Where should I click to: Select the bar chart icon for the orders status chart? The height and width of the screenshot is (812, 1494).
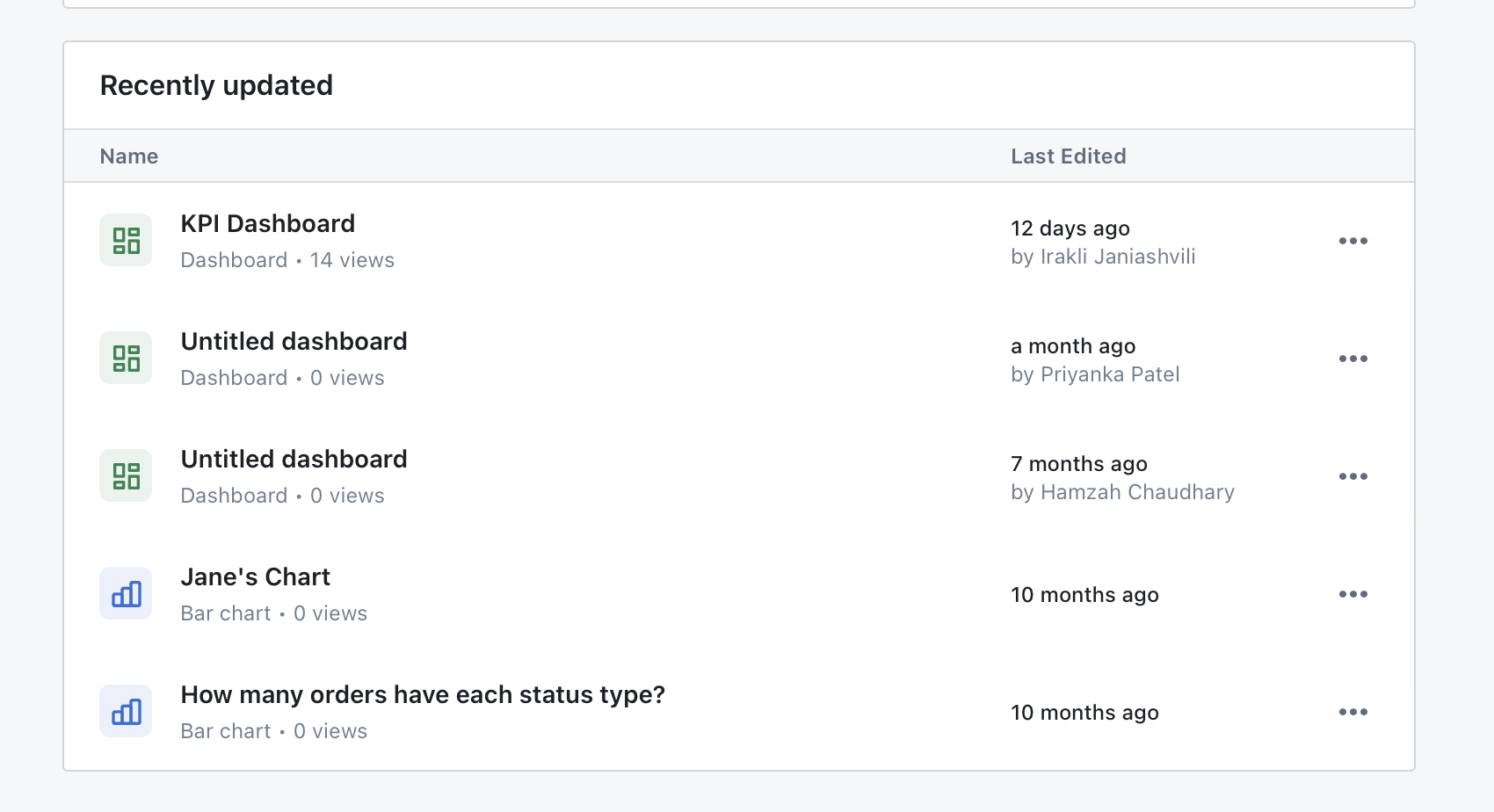[125, 711]
